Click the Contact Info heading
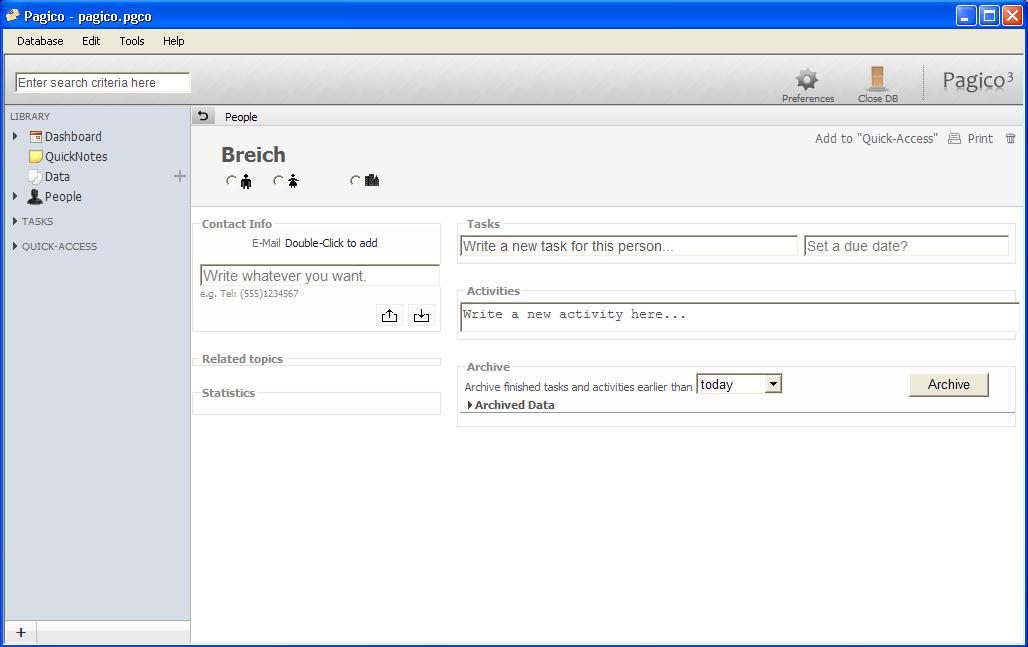 (237, 224)
